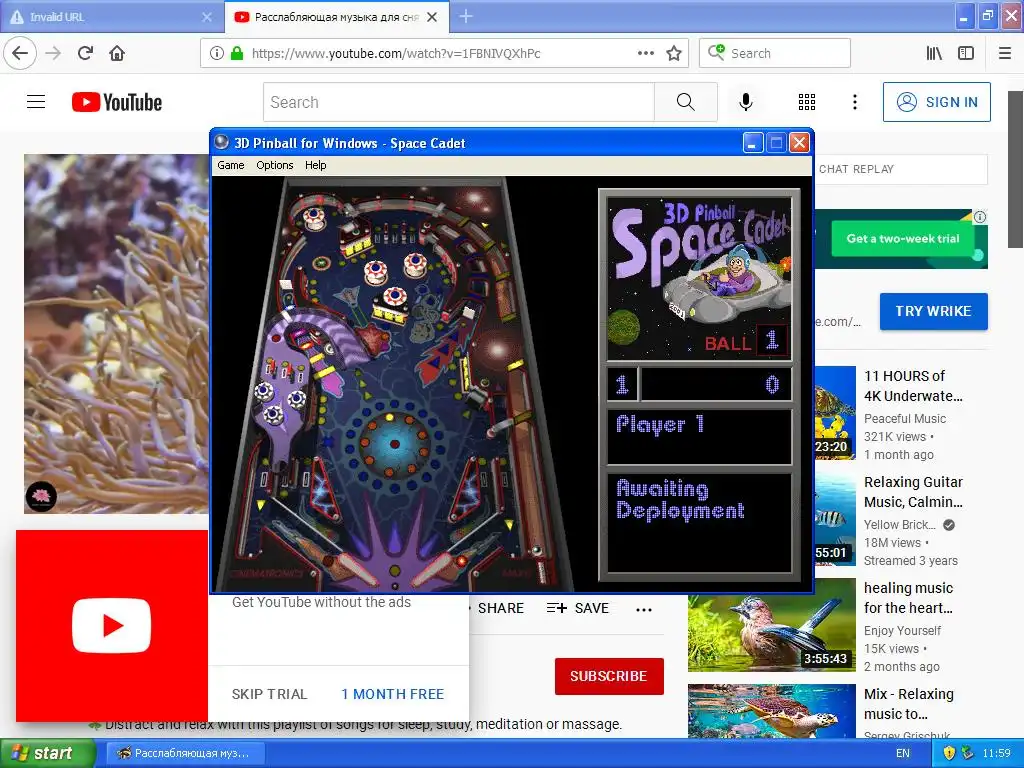Click the security shield tray icon
The image size is (1024, 768).
[950, 753]
